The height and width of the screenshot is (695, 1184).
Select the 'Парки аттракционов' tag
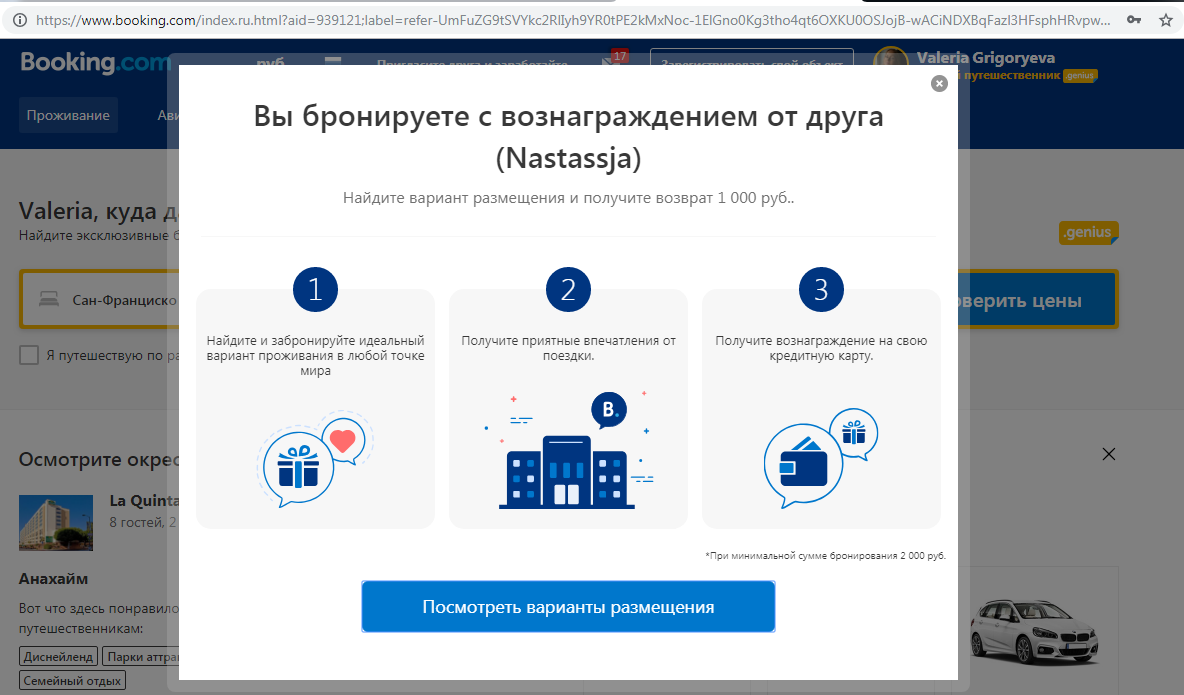pos(140,656)
